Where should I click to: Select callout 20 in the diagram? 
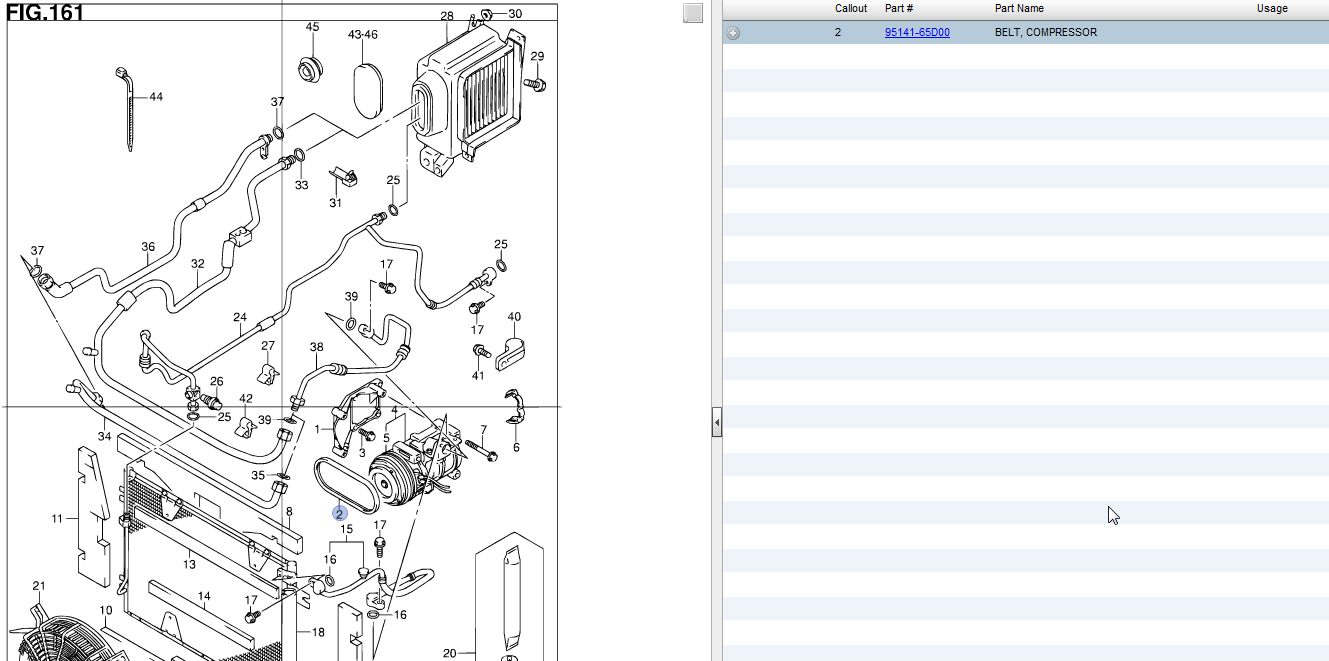[x=449, y=654]
